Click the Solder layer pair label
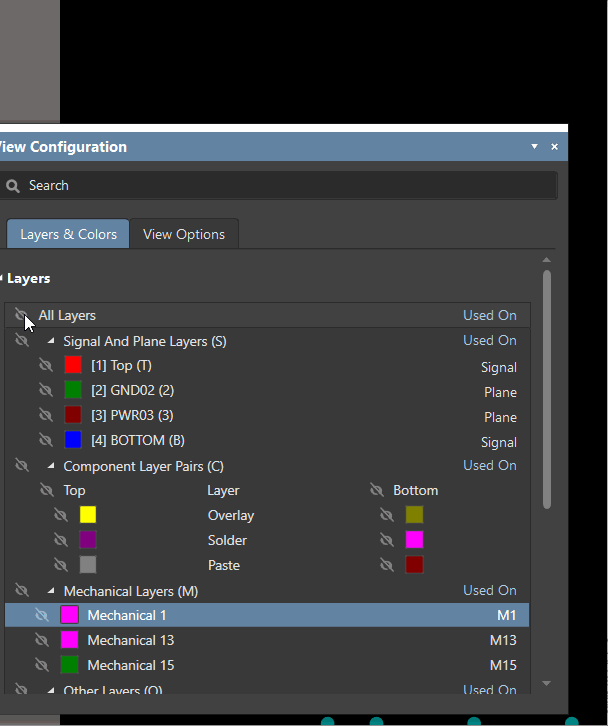 (227, 540)
